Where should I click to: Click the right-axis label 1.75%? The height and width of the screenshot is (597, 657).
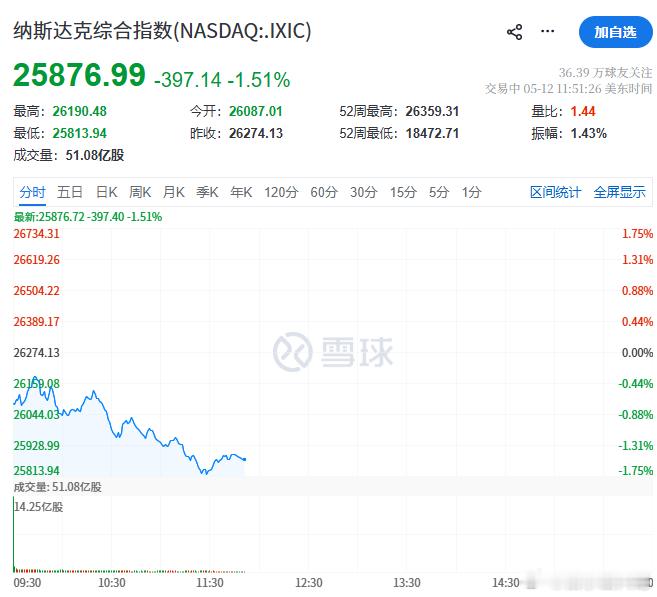637,234
